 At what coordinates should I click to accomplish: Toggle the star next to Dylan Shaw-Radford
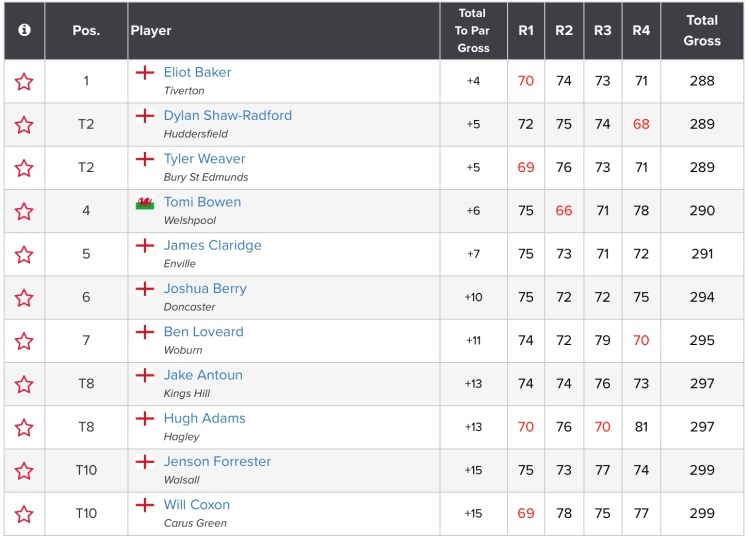point(24,125)
